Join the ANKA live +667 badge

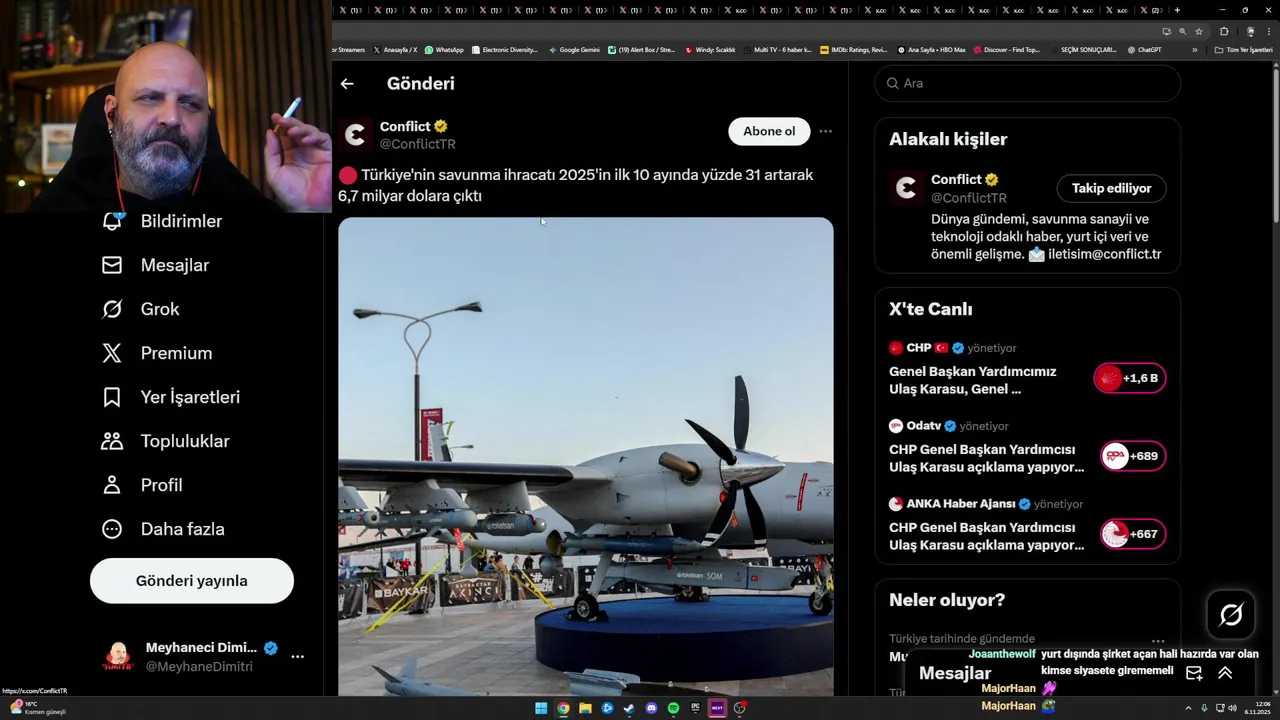(1133, 534)
